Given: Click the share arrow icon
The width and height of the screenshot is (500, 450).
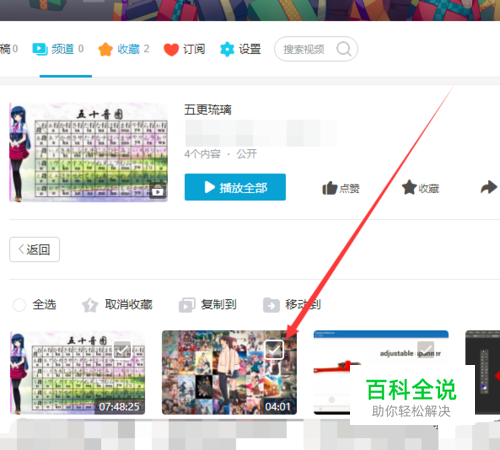Looking at the screenshot, I should [488, 187].
